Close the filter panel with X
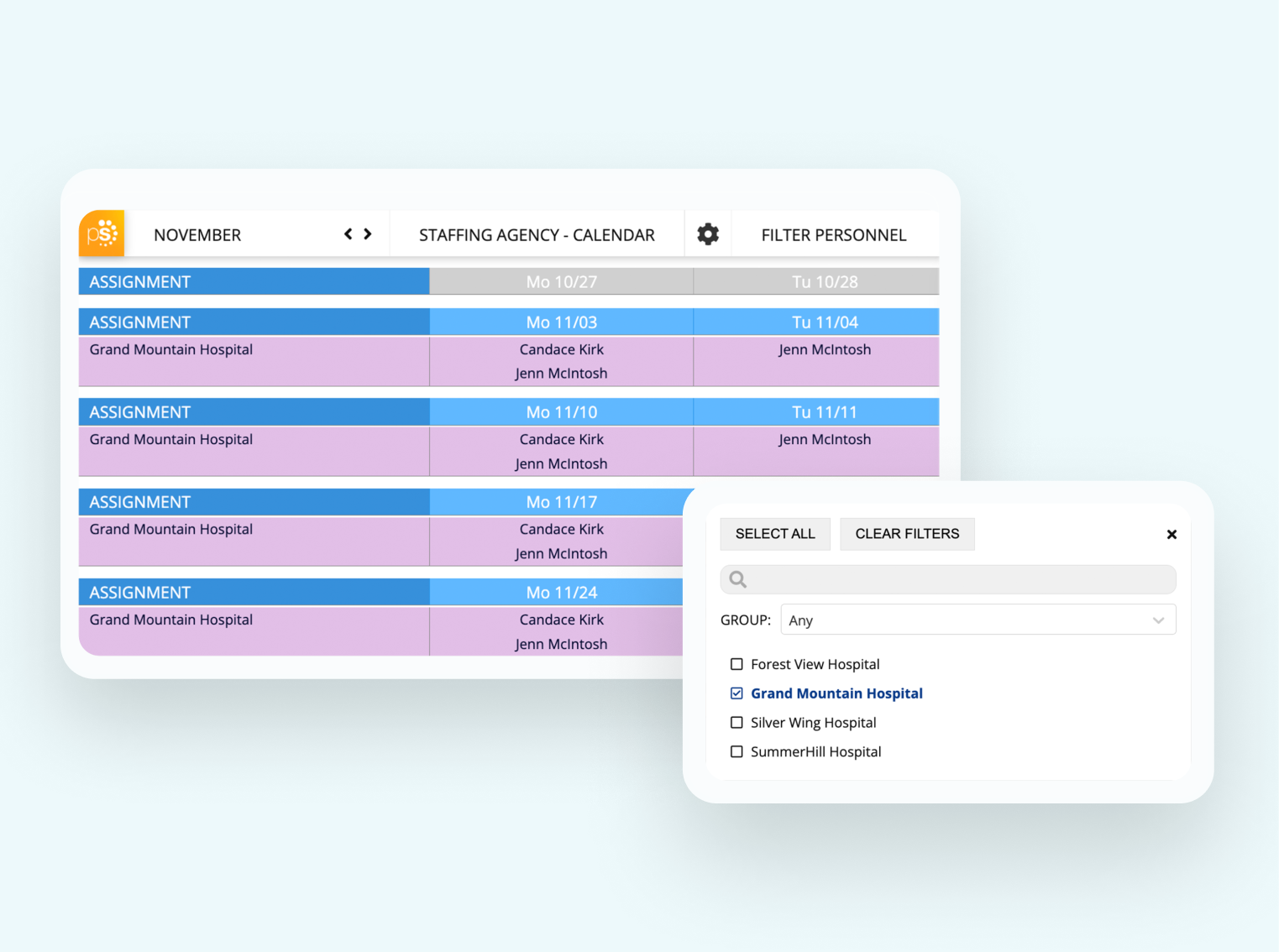The image size is (1279, 952). [1172, 534]
